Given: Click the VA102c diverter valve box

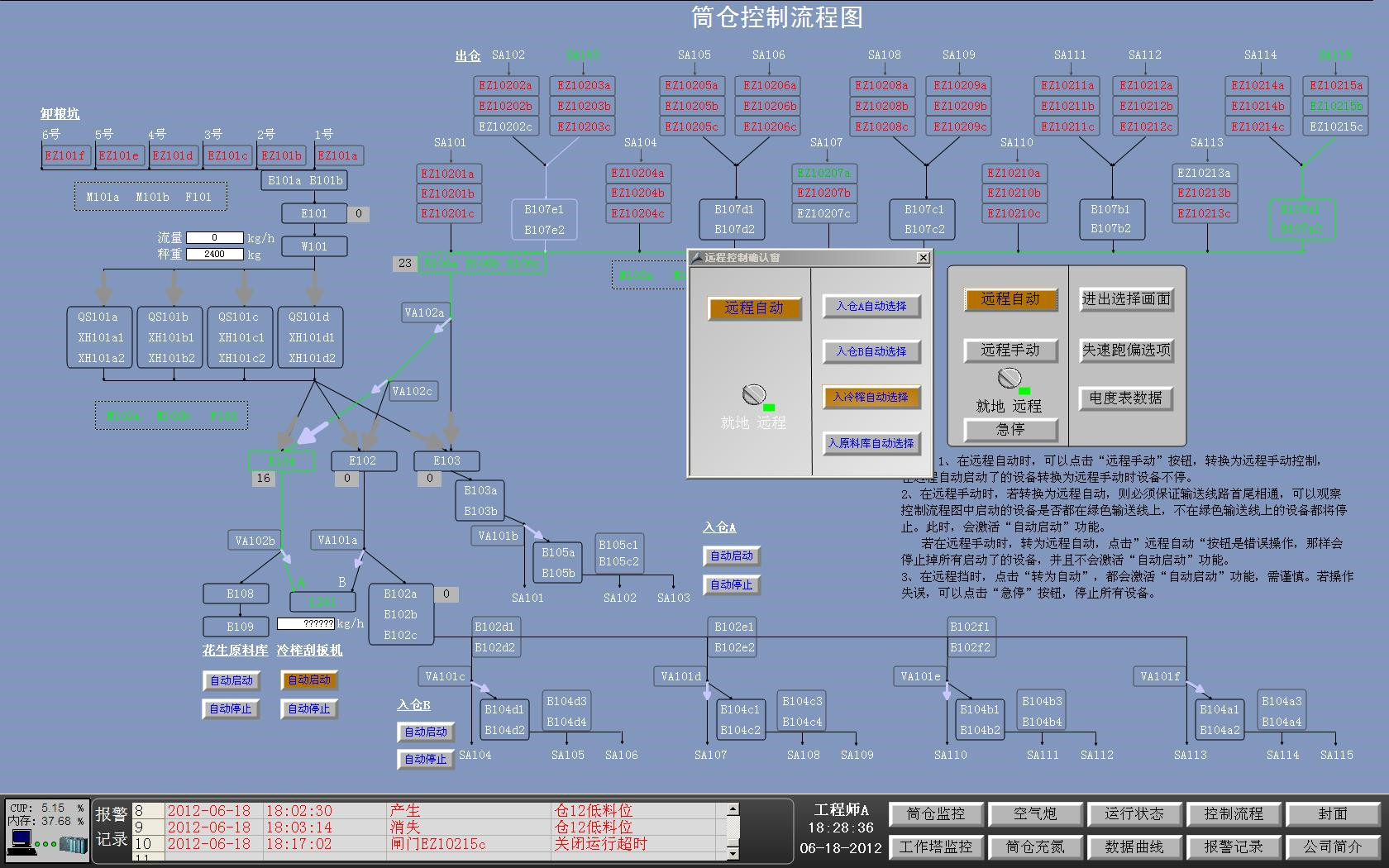Looking at the screenshot, I should coord(413,391).
